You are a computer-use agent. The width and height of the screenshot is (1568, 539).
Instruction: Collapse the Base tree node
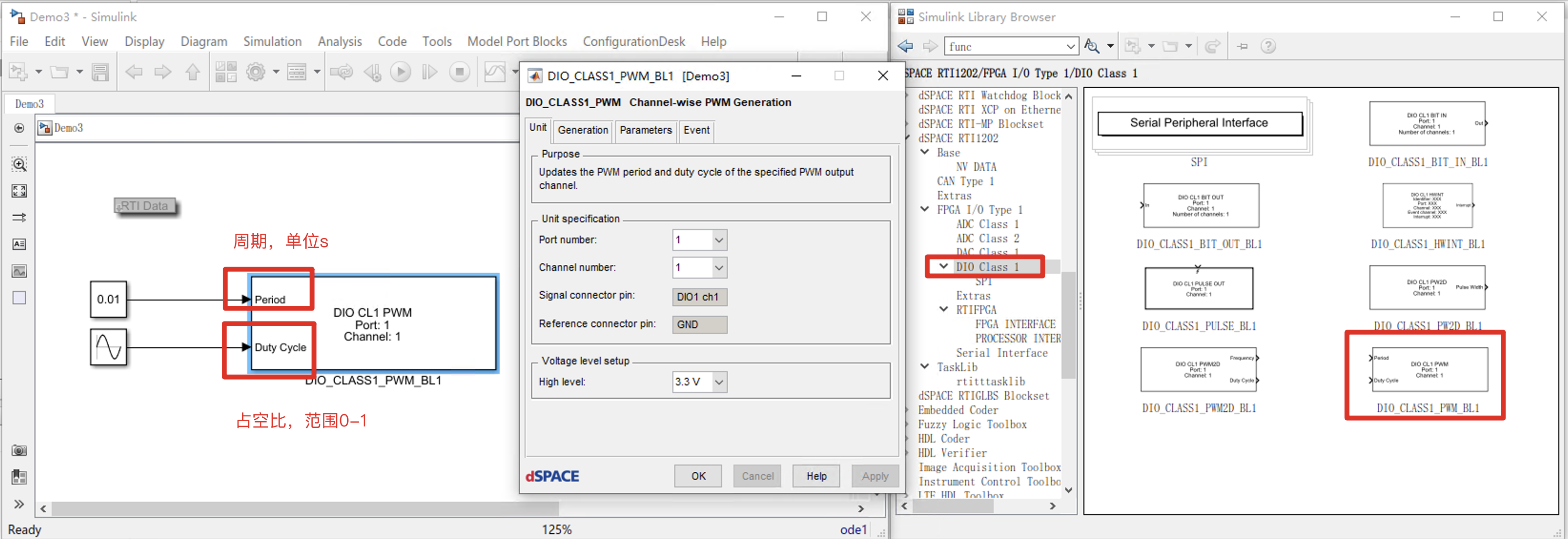click(925, 152)
